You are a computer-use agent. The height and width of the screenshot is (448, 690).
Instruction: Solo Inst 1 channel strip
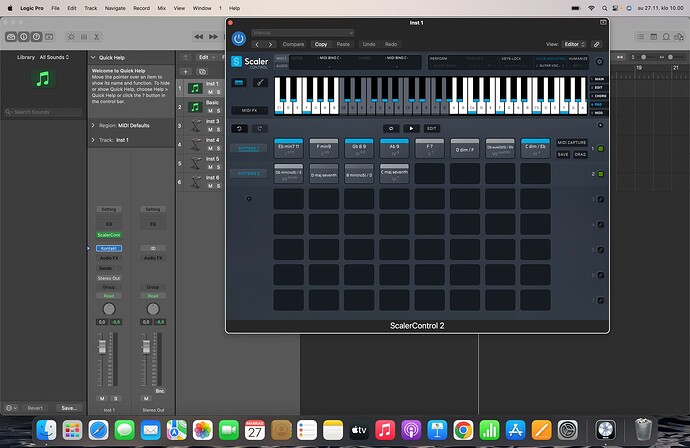coord(116,398)
